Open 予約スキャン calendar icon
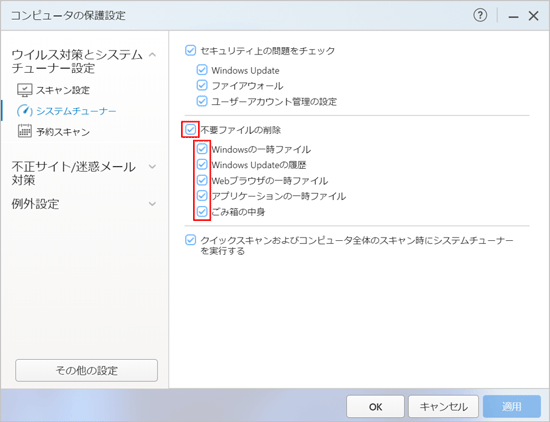This screenshot has width=550, height=422. pyautogui.click(x=25, y=131)
